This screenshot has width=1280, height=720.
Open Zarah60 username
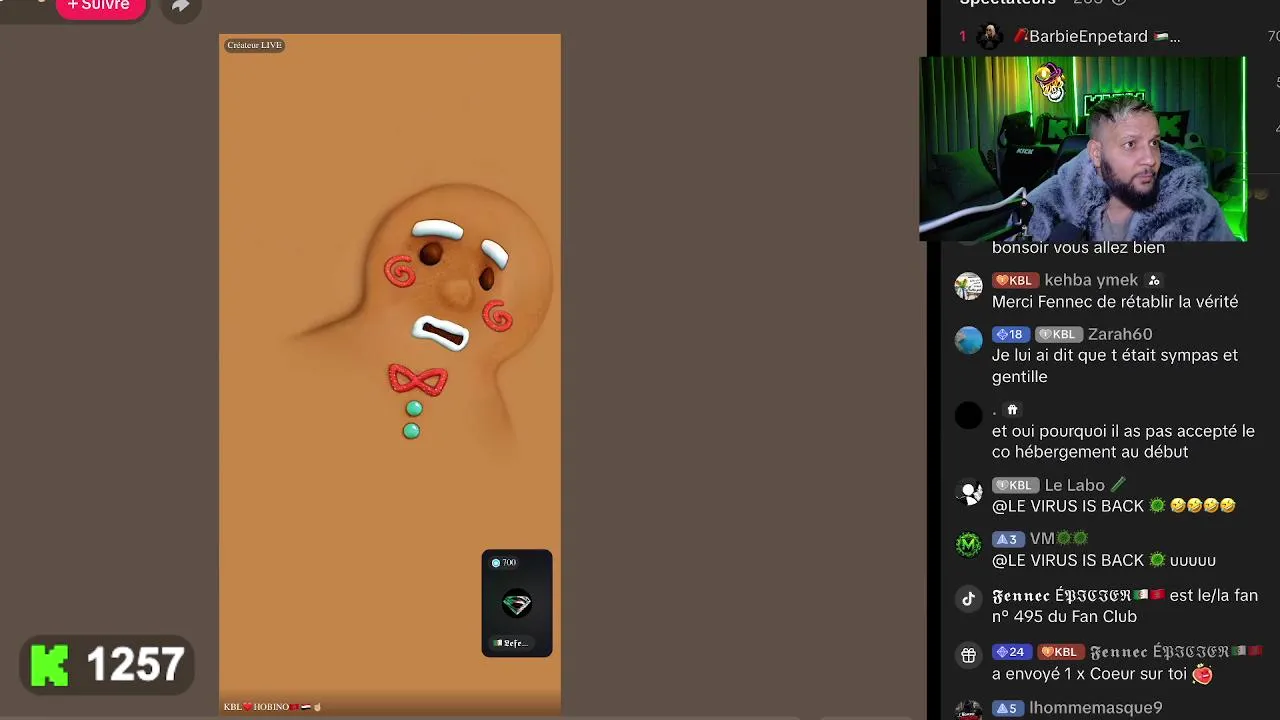1120,334
